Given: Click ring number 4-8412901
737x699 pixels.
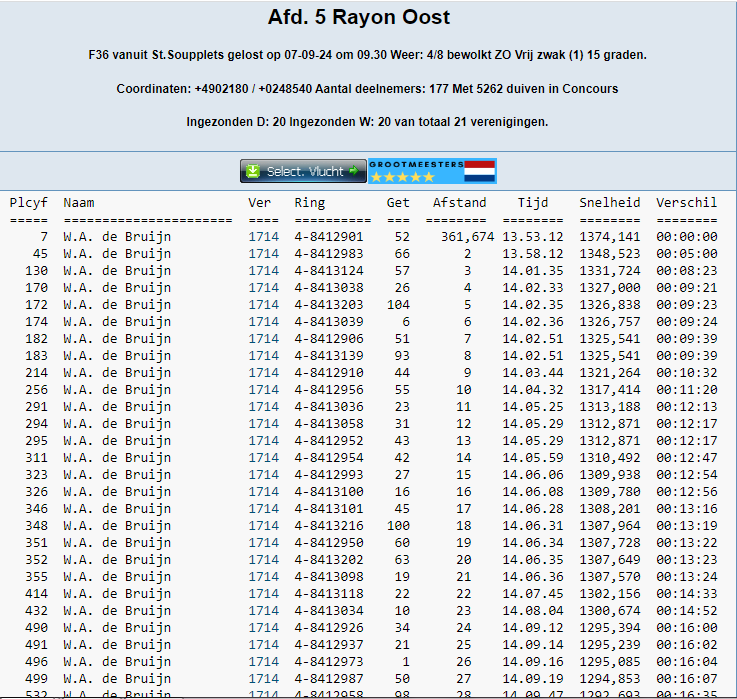Looking at the screenshot, I should [329, 237].
